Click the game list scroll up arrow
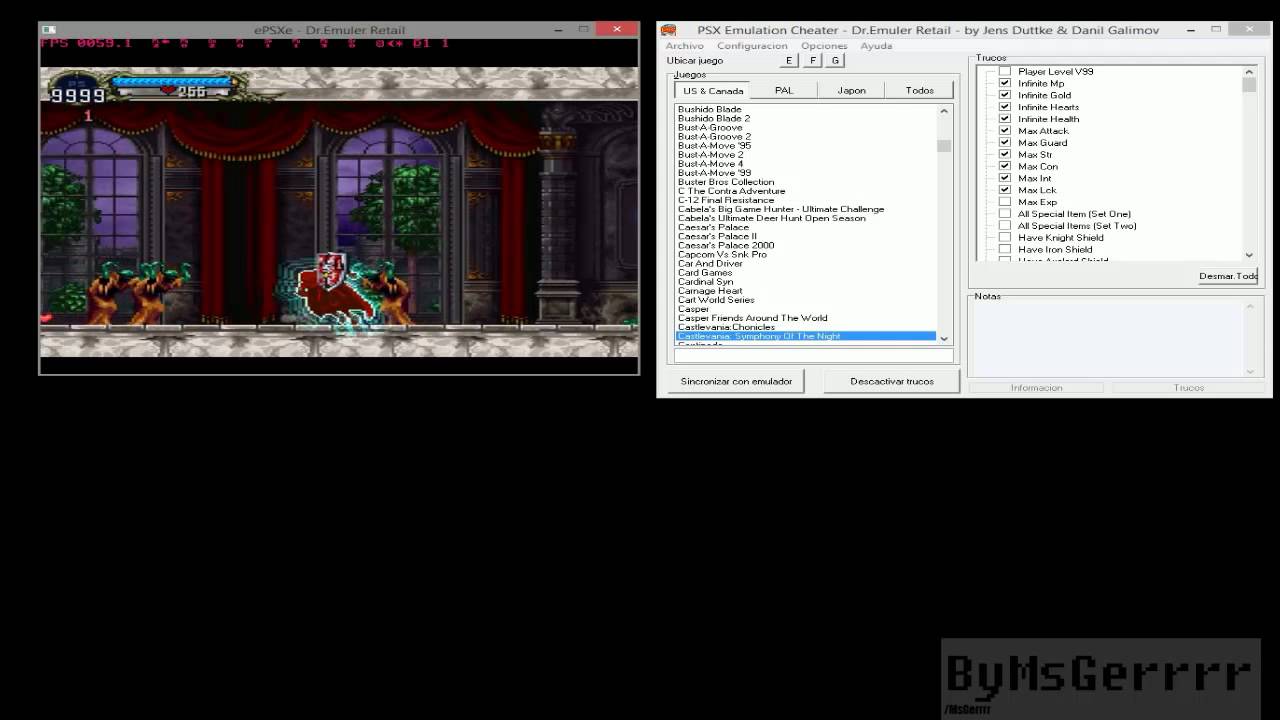The height and width of the screenshot is (720, 1280). click(x=944, y=111)
